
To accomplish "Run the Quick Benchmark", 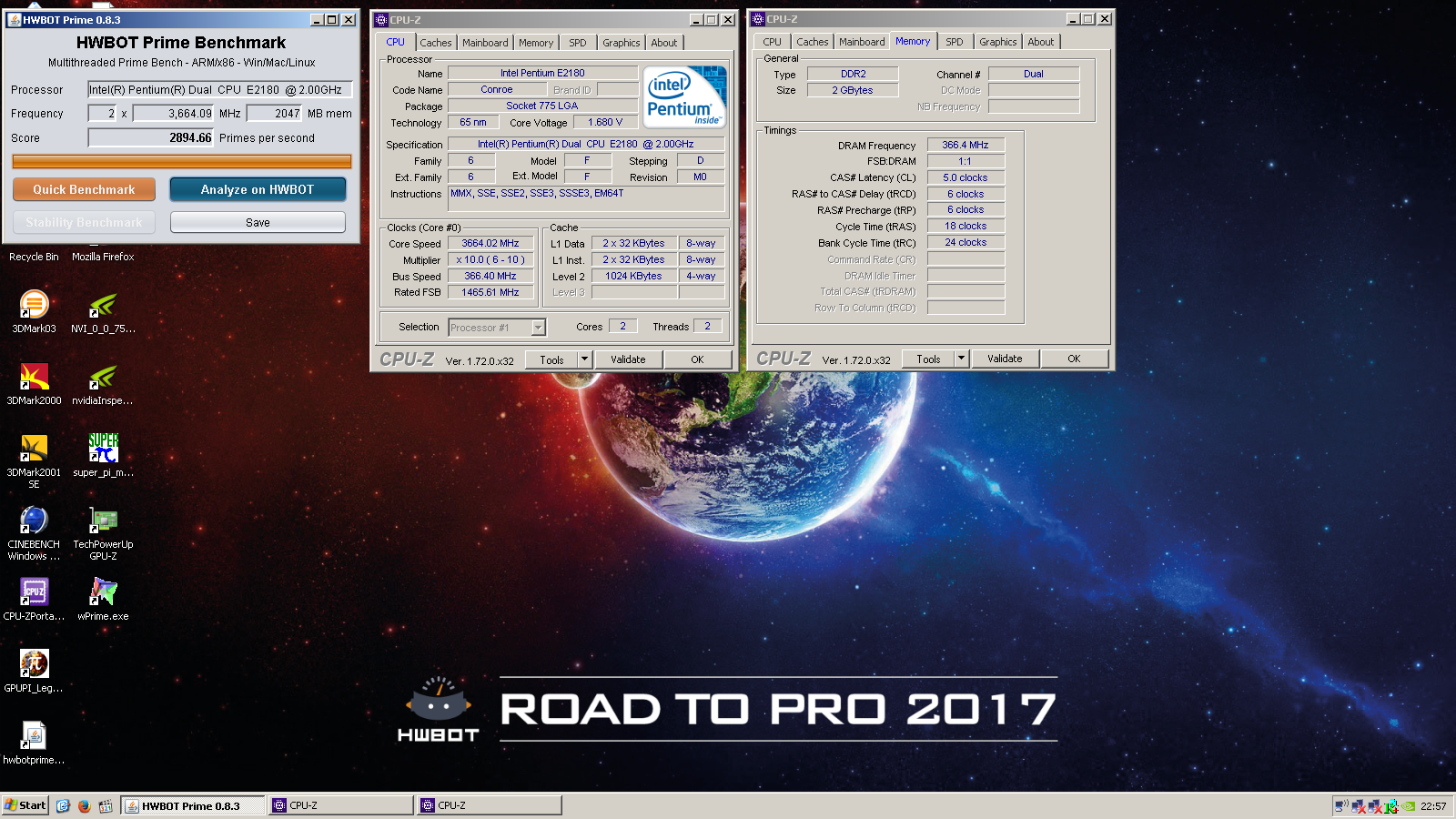I will [x=84, y=189].
